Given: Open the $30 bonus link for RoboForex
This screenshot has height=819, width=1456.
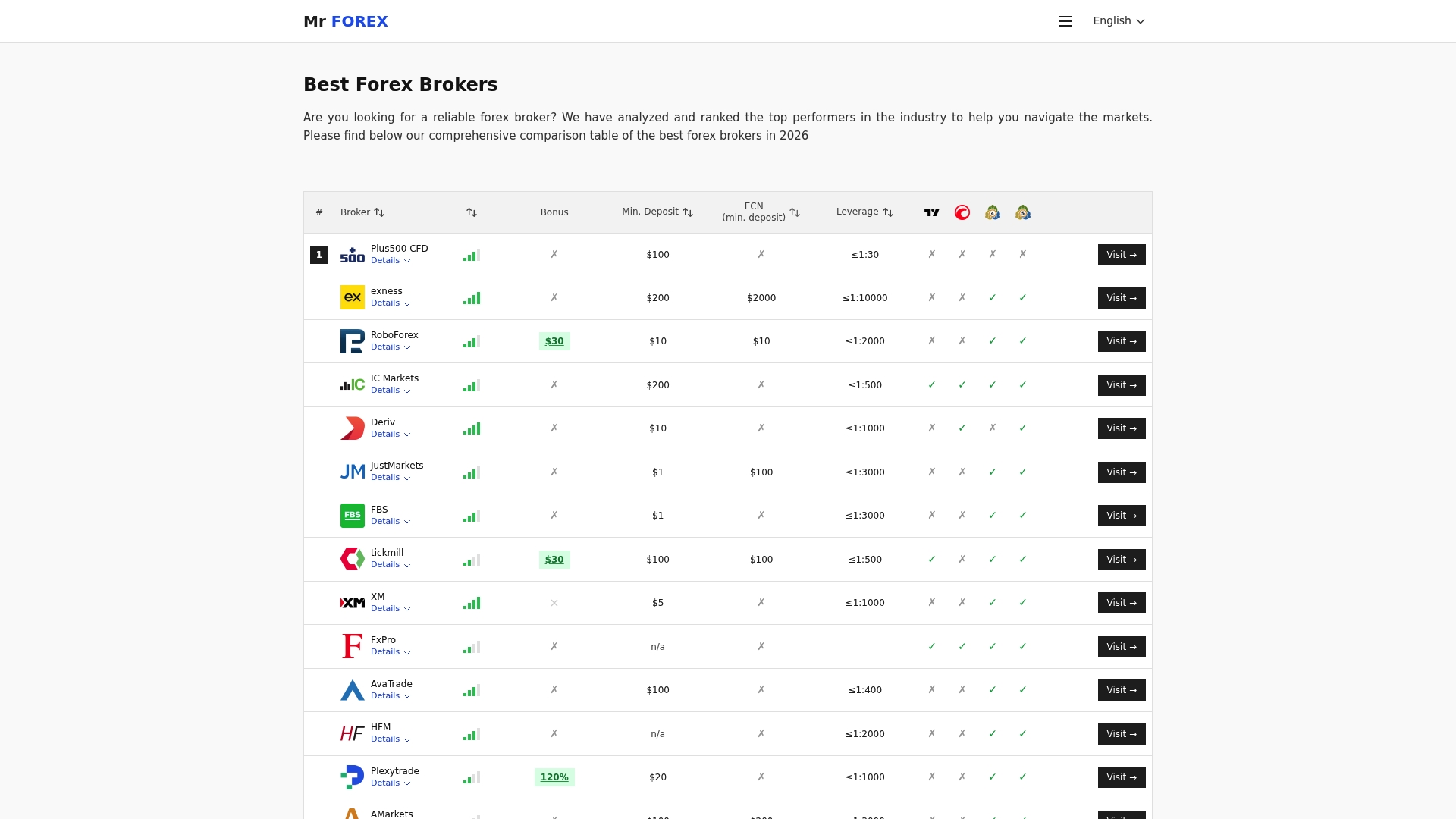Looking at the screenshot, I should (x=554, y=340).
